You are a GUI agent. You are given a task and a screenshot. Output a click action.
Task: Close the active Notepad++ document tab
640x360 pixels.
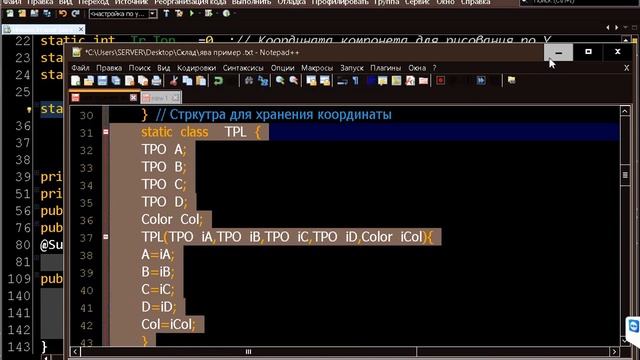click(x=133, y=98)
